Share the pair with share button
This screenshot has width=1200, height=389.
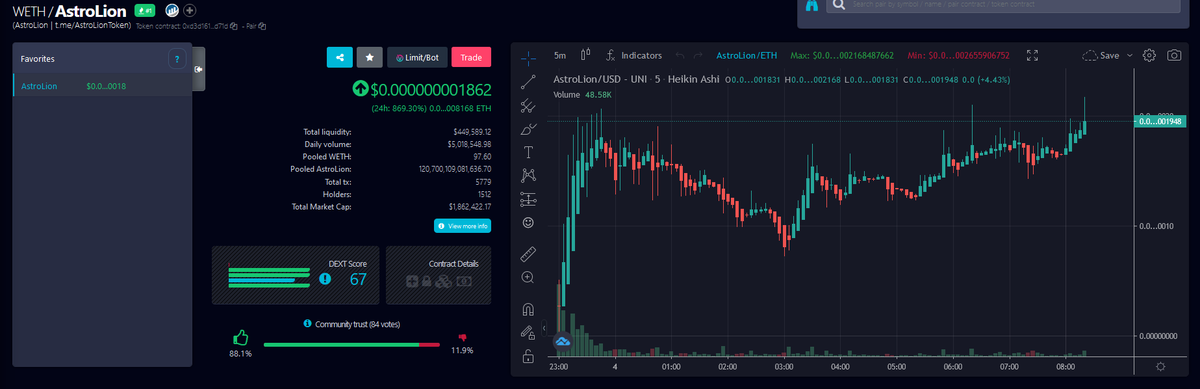pyautogui.click(x=340, y=57)
